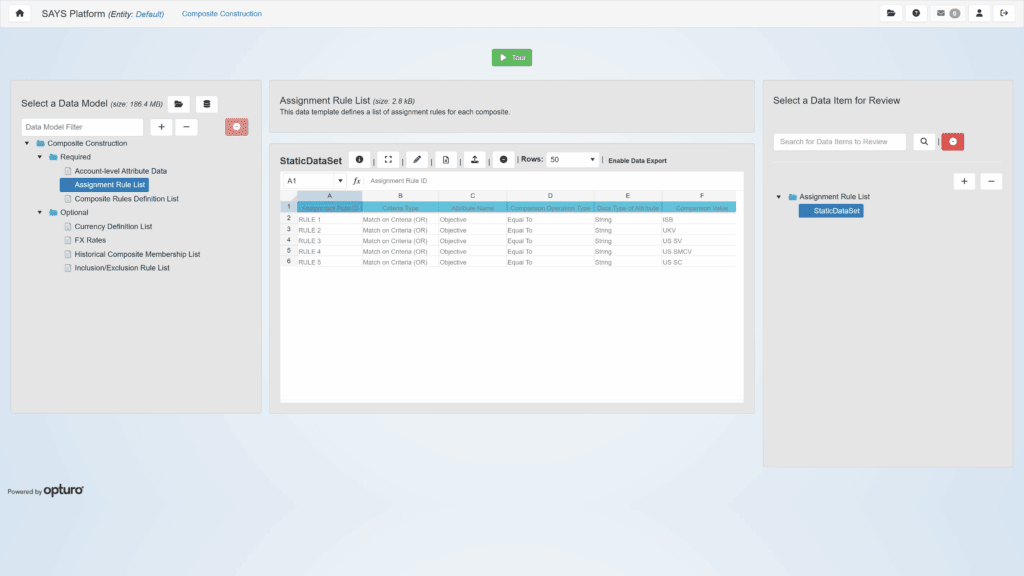
Task: Click the pencil edit icon
Action: point(417,159)
